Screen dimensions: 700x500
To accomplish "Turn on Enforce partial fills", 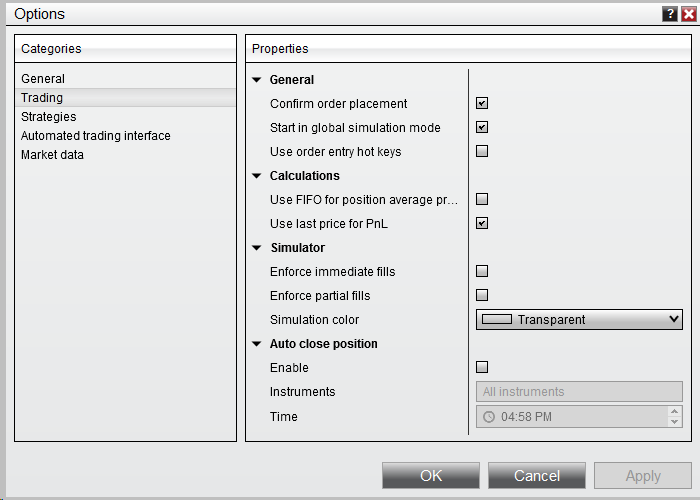I will pyautogui.click(x=482, y=295).
